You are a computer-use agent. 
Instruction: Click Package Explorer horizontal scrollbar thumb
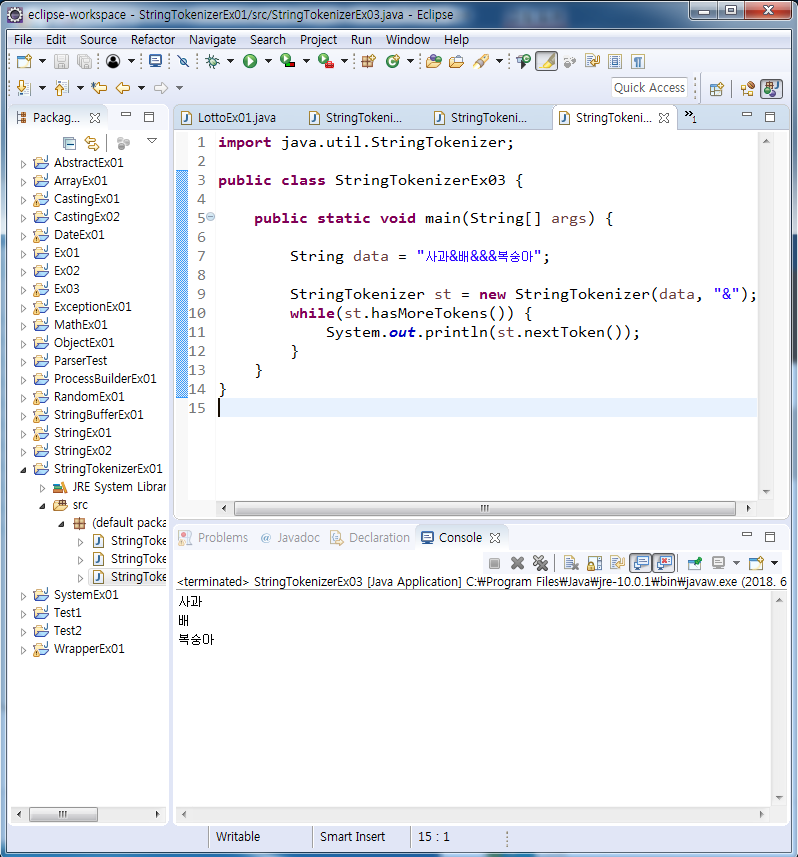pyautogui.click(x=63, y=814)
